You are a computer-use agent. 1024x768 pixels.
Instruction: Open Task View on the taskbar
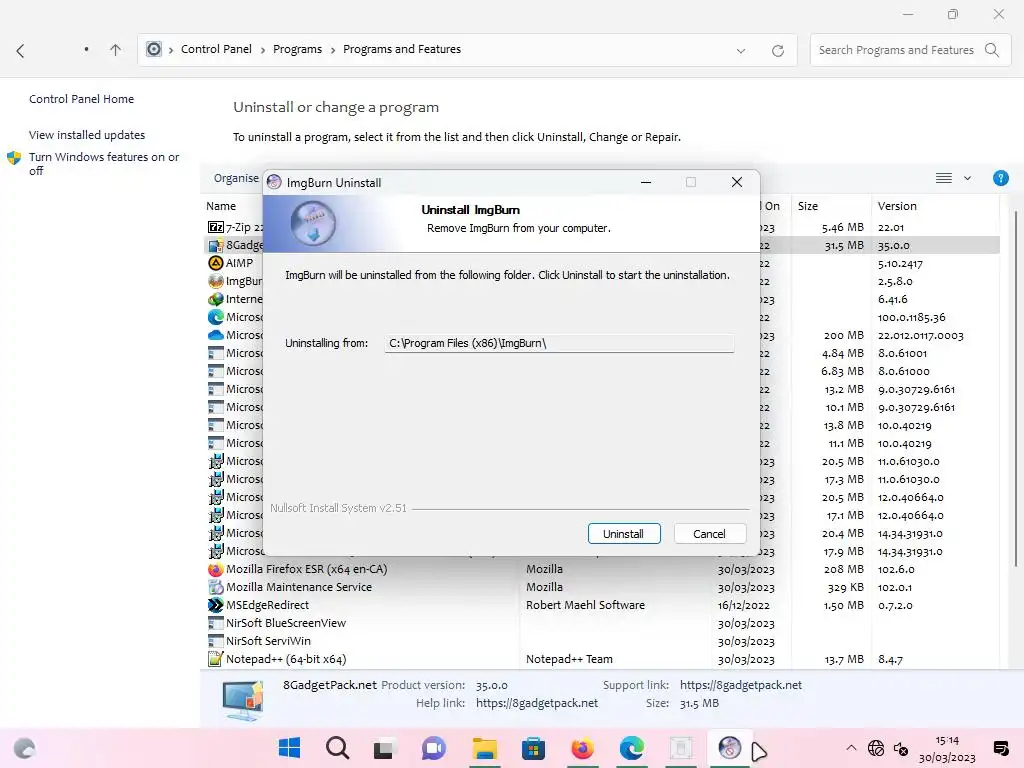click(383, 748)
